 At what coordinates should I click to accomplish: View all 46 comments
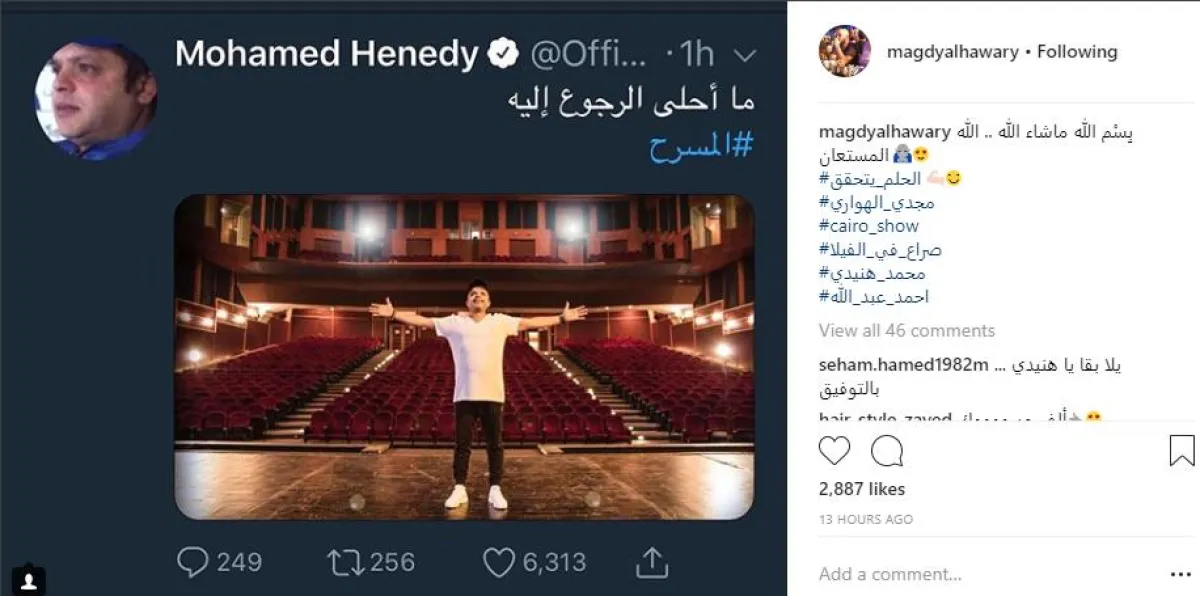point(906,330)
